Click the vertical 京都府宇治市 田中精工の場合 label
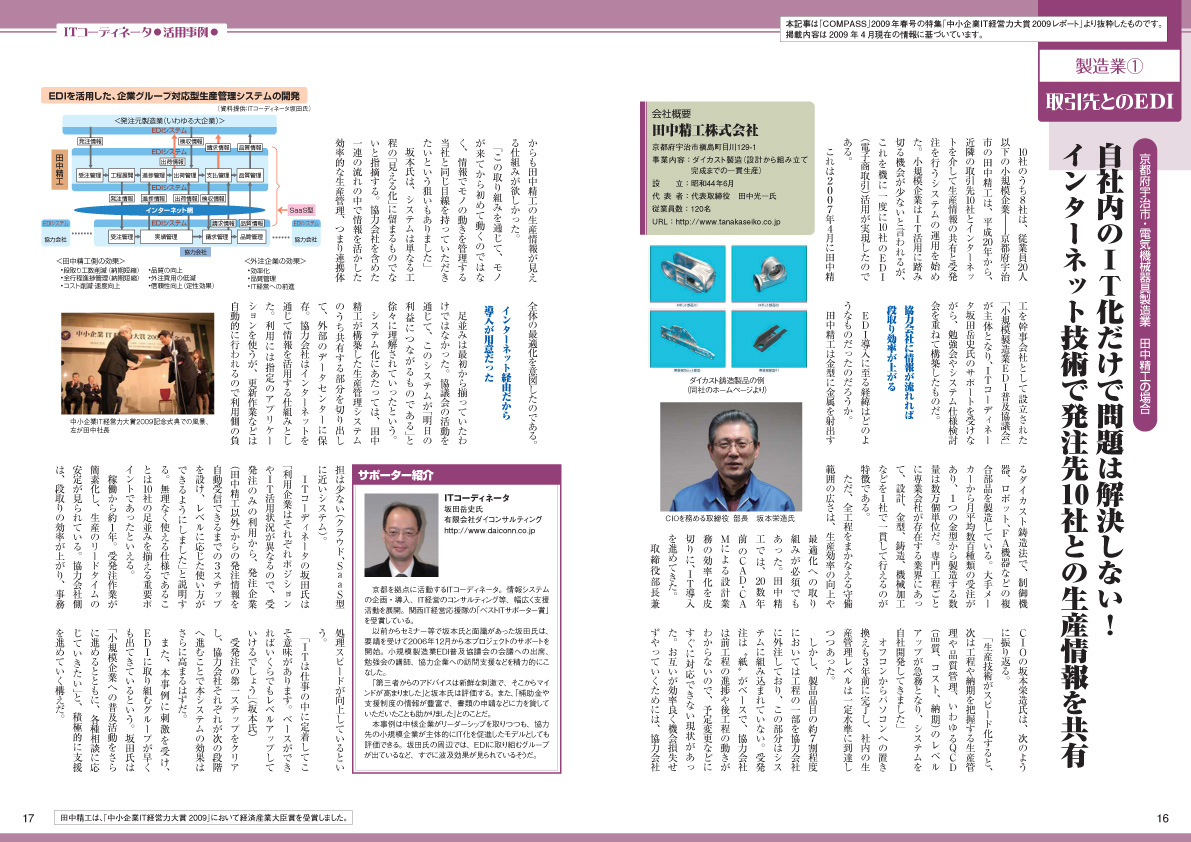1191x842 pixels. (x=1144, y=285)
